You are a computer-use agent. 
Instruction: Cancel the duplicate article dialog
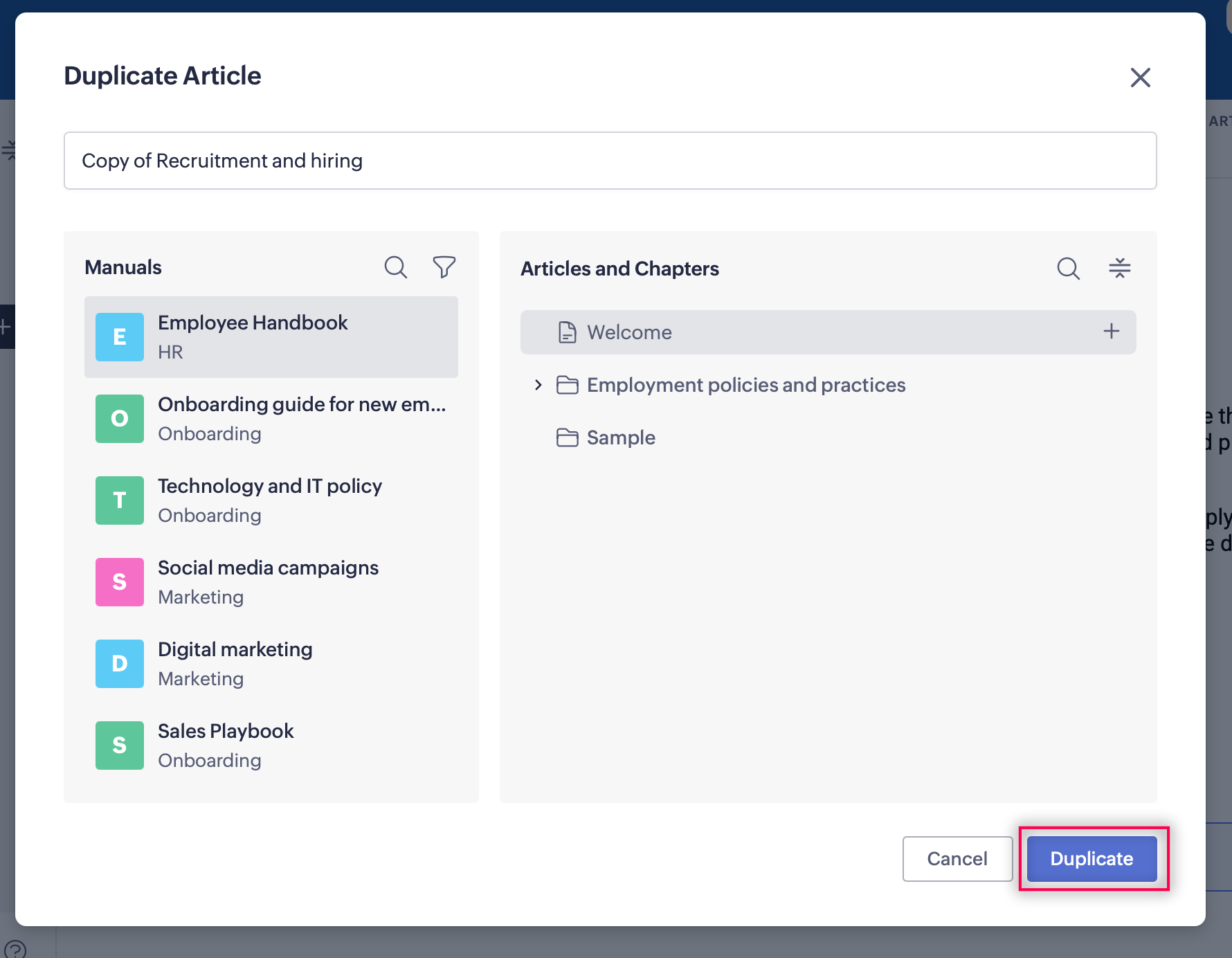pyautogui.click(x=957, y=858)
